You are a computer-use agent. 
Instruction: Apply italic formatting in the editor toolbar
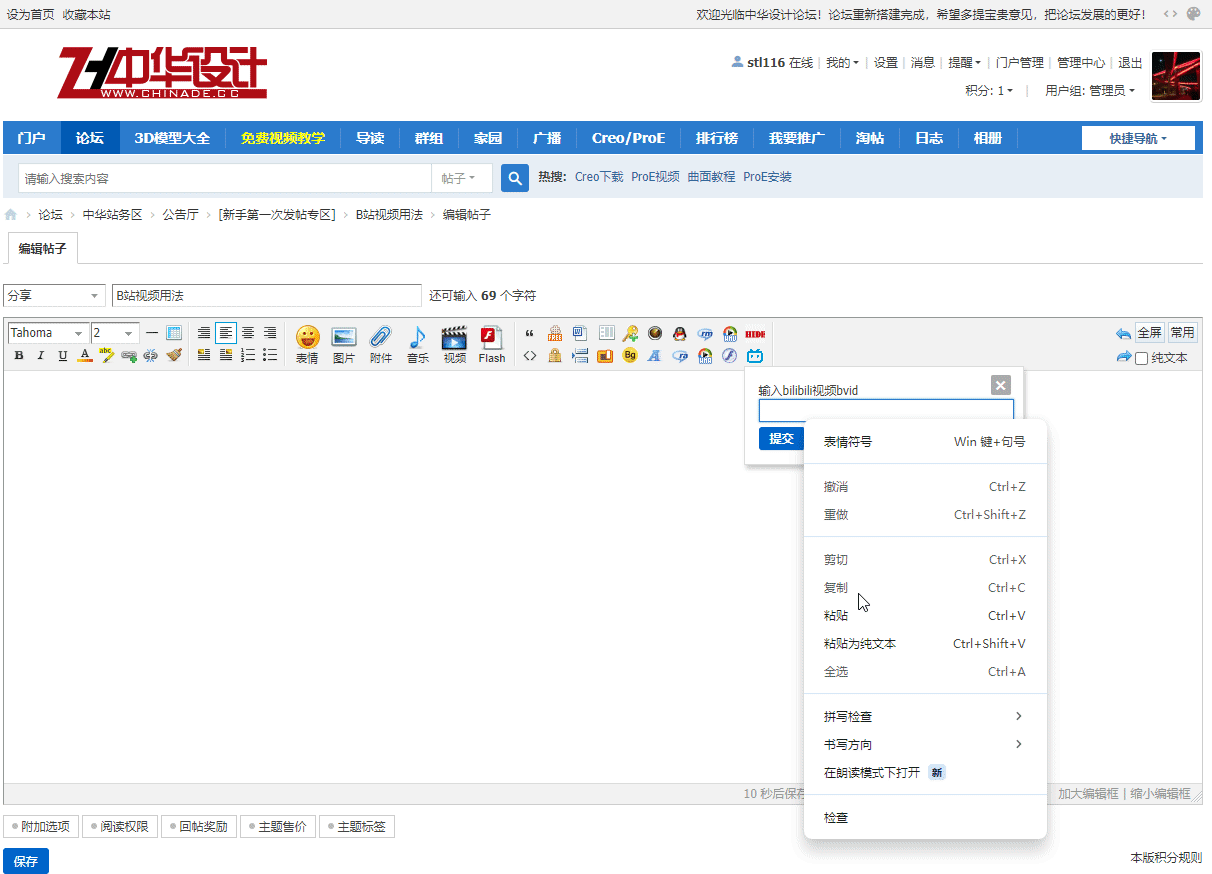pos(41,355)
